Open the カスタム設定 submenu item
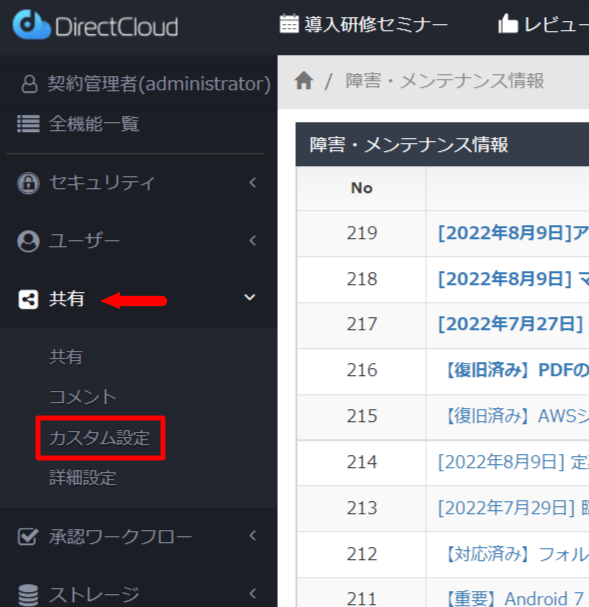This screenshot has height=607, width=589. tap(99, 438)
